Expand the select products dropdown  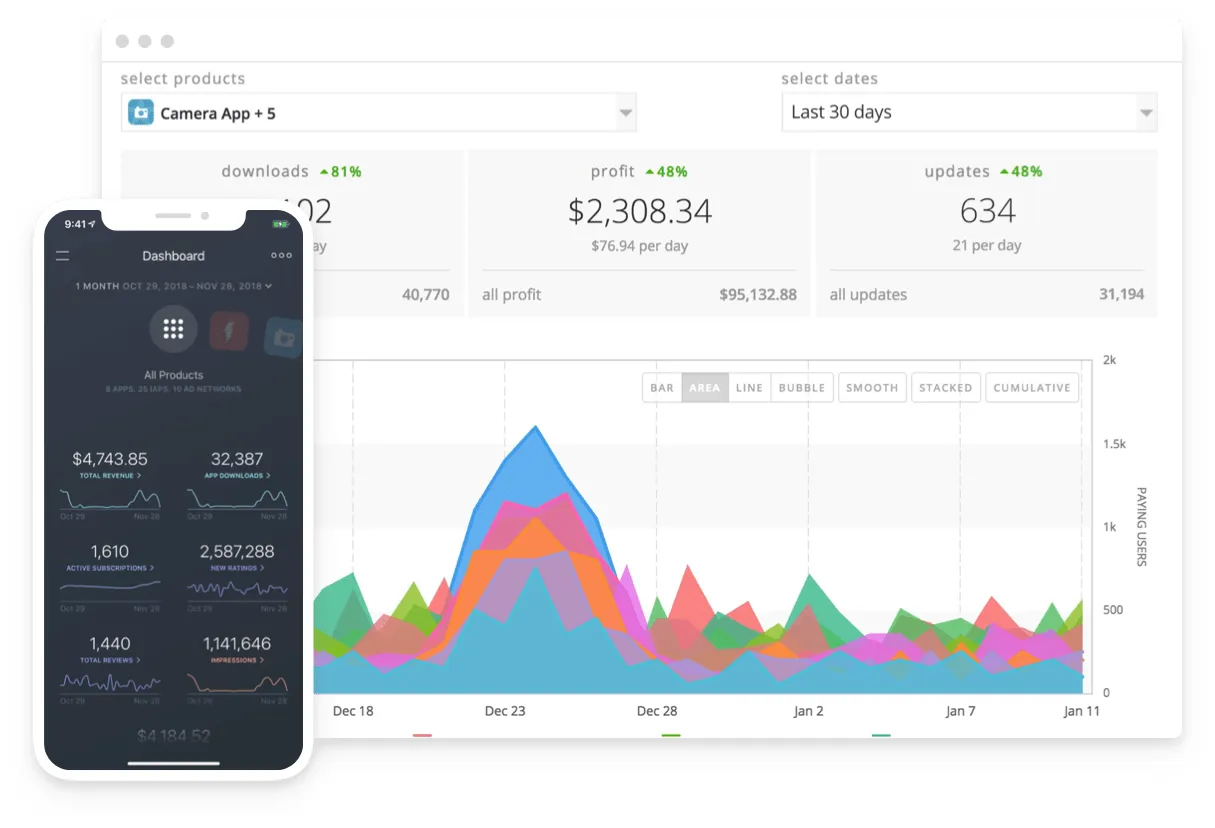coord(379,113)
